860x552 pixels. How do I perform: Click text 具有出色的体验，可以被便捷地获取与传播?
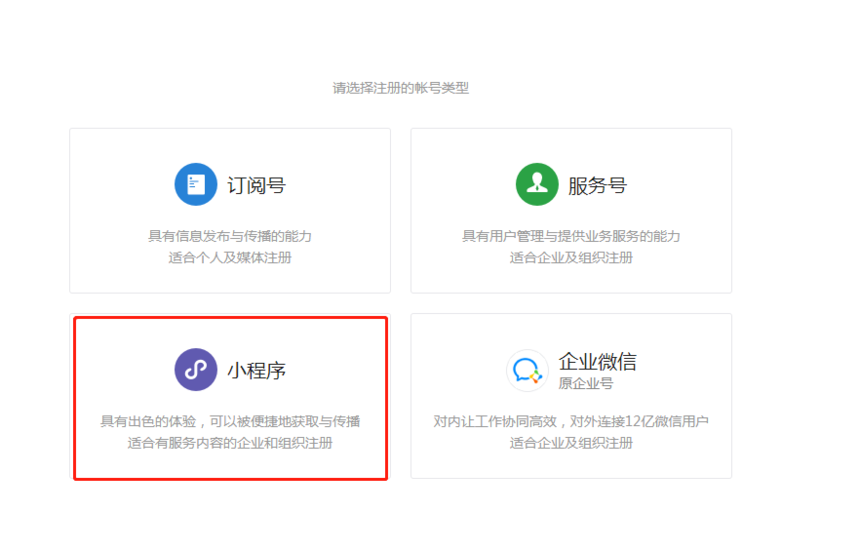(230, 421)
